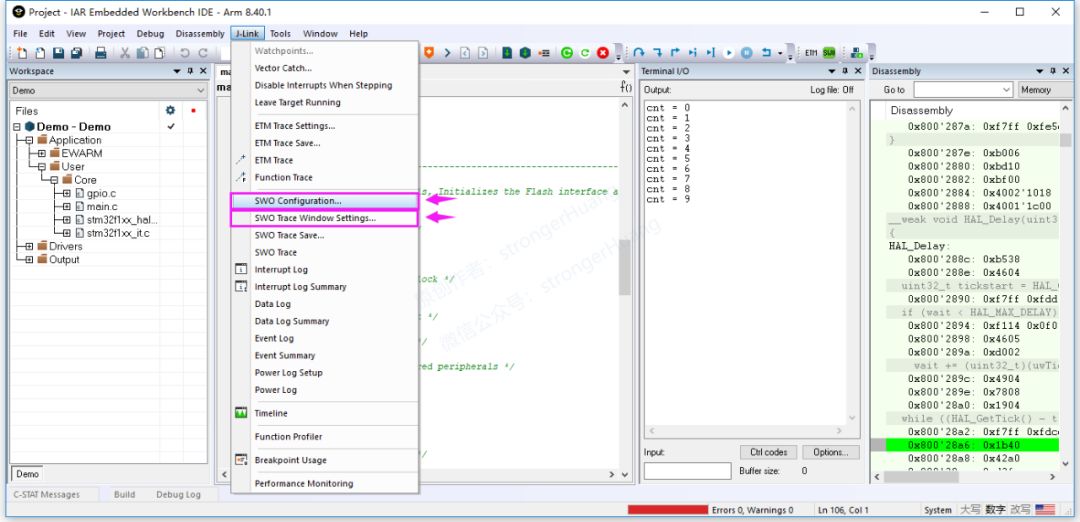Viewport: 1080px width, 522px height.
Task: Open the Tools menu
Action: 280,33
